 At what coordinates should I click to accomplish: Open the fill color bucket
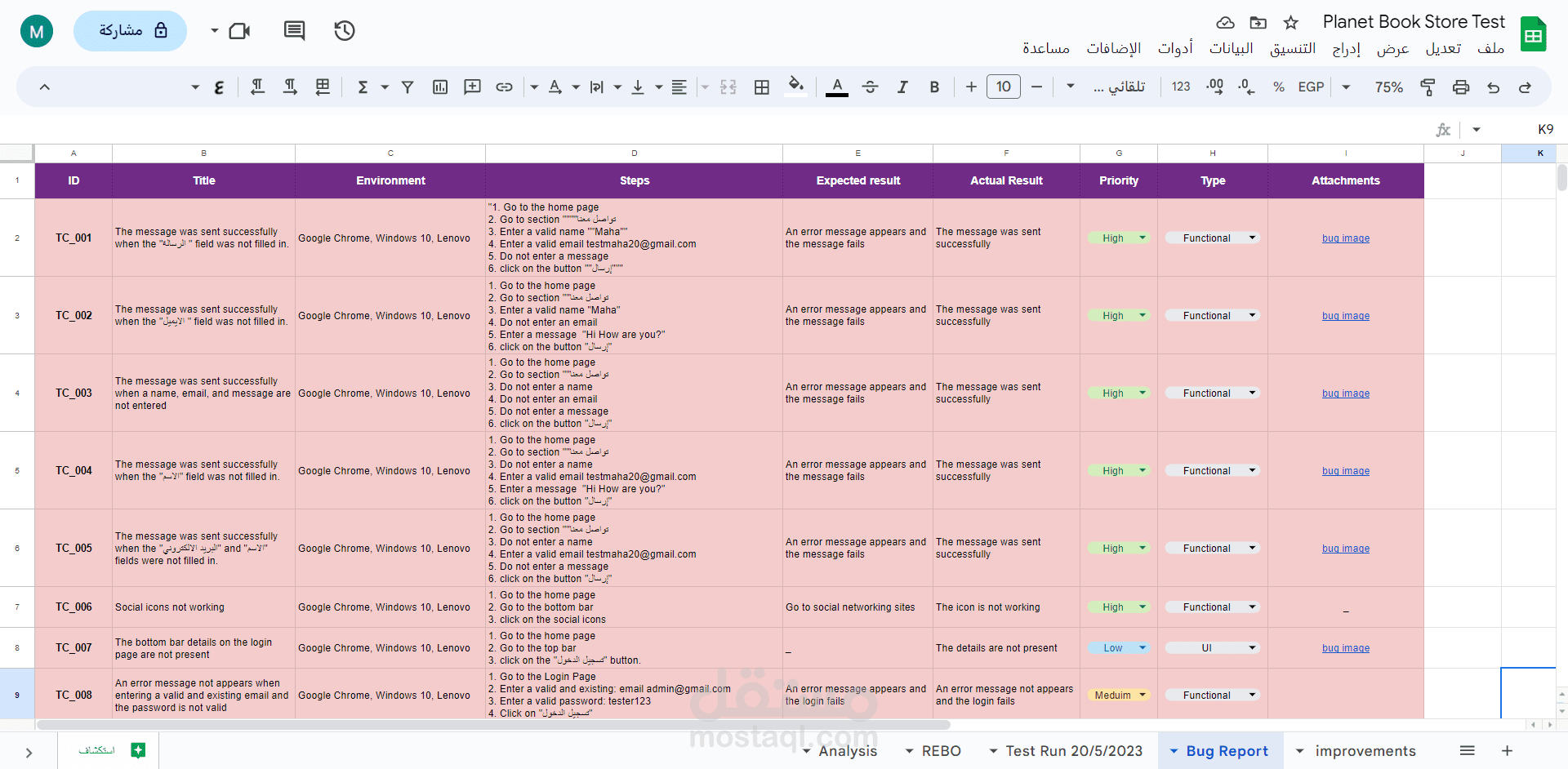pyautogui.click(x=796, y=87)
